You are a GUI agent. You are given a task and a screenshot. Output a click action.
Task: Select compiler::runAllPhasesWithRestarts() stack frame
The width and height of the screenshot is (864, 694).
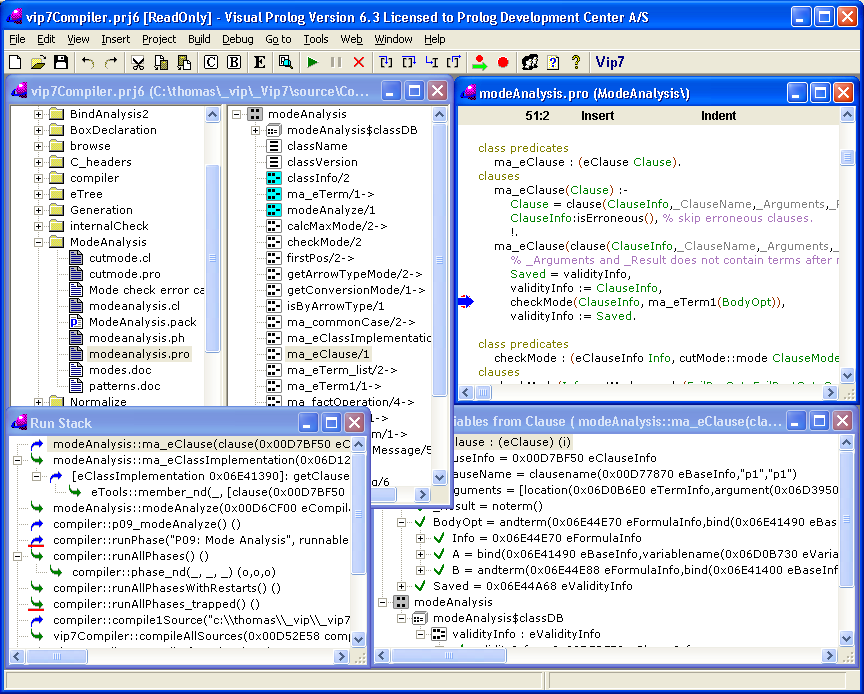[166, 588]
